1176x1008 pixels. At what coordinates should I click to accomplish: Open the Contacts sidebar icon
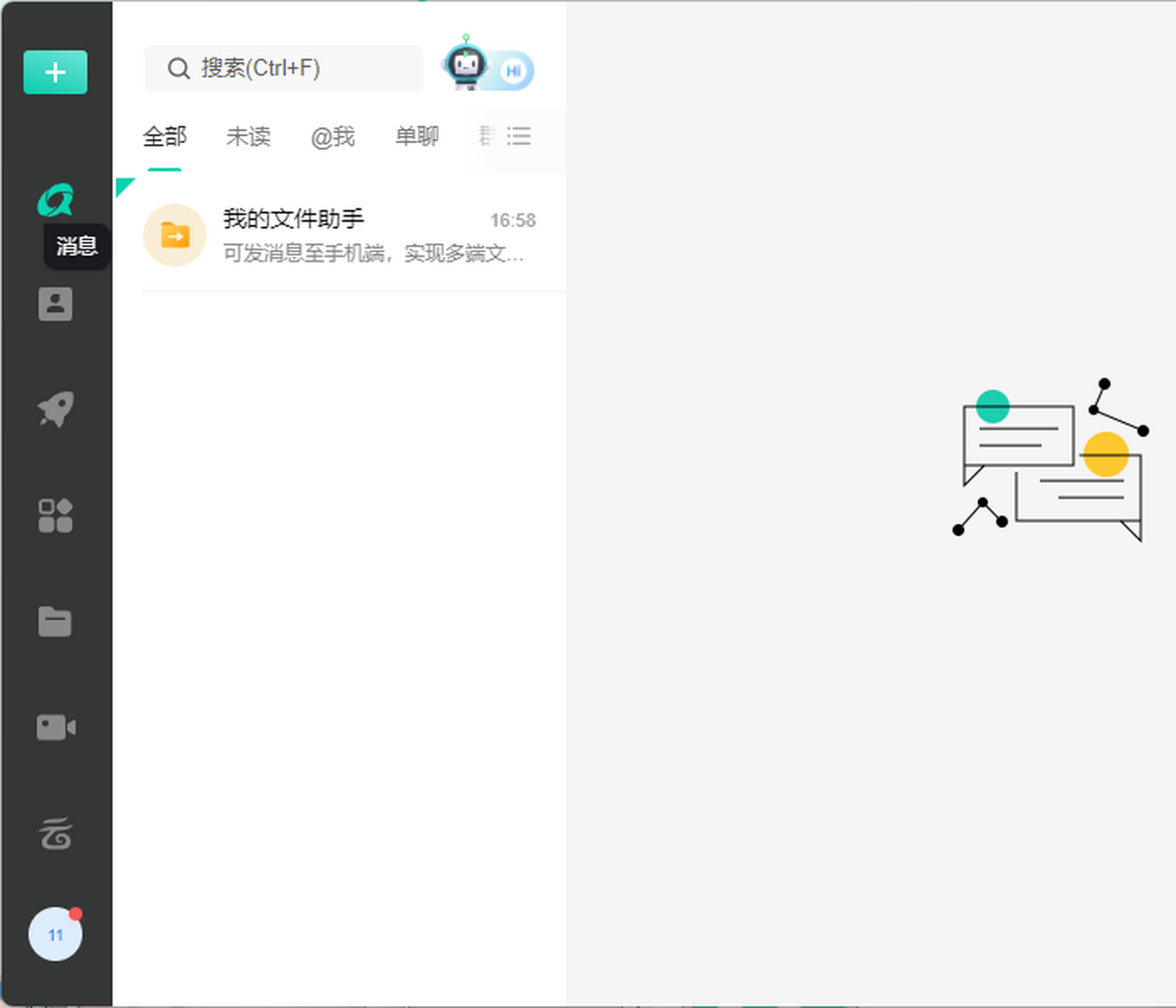[x=56, y=304]
